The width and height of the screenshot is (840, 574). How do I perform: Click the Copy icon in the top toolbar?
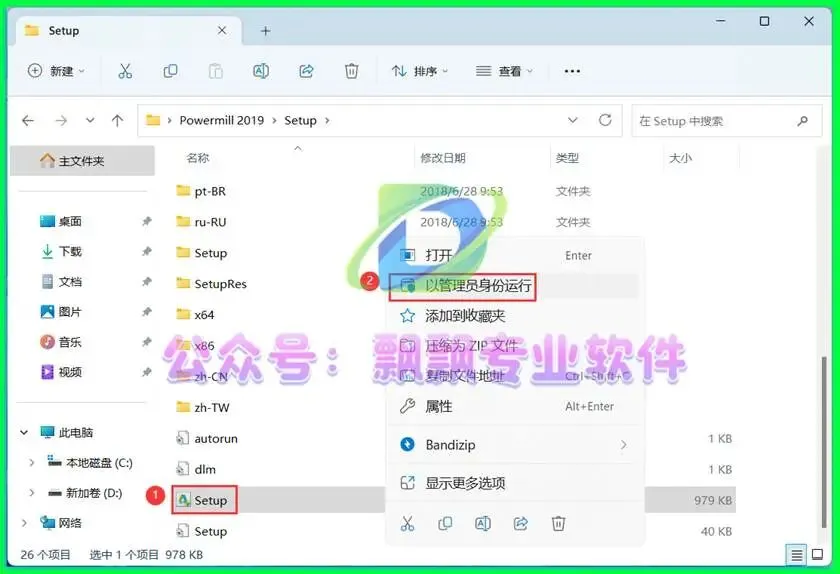click(x=170, y=71)
